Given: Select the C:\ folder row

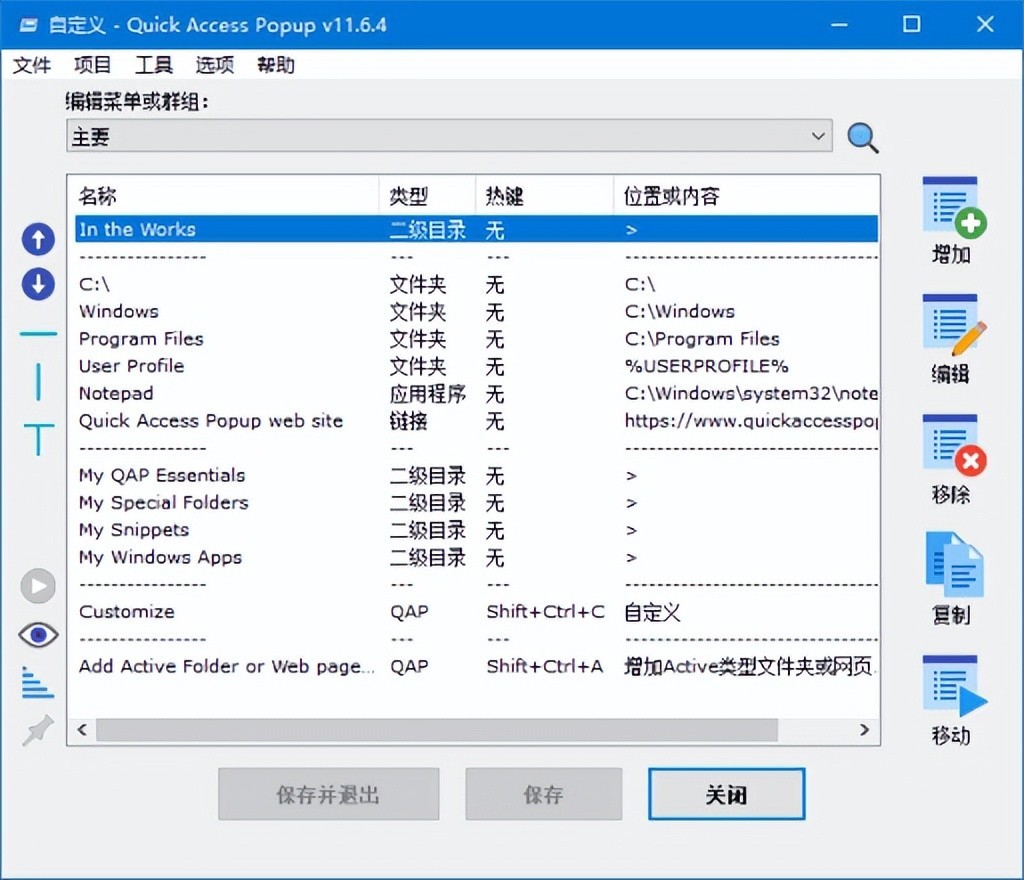Looking at the screenshot, I should click(477, 284).
